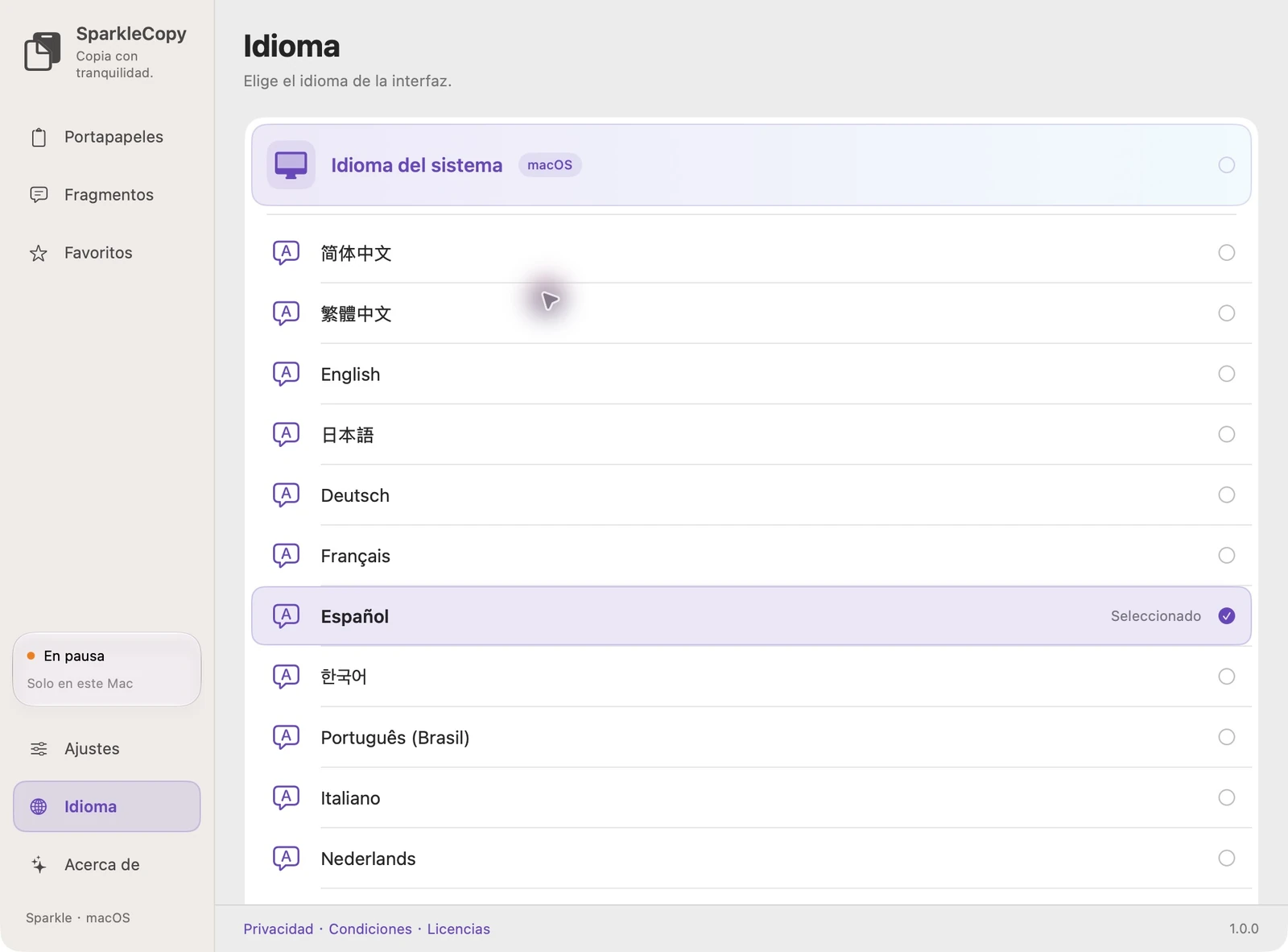
Task: Click the Italiano language name
Action: pos(350,798)
